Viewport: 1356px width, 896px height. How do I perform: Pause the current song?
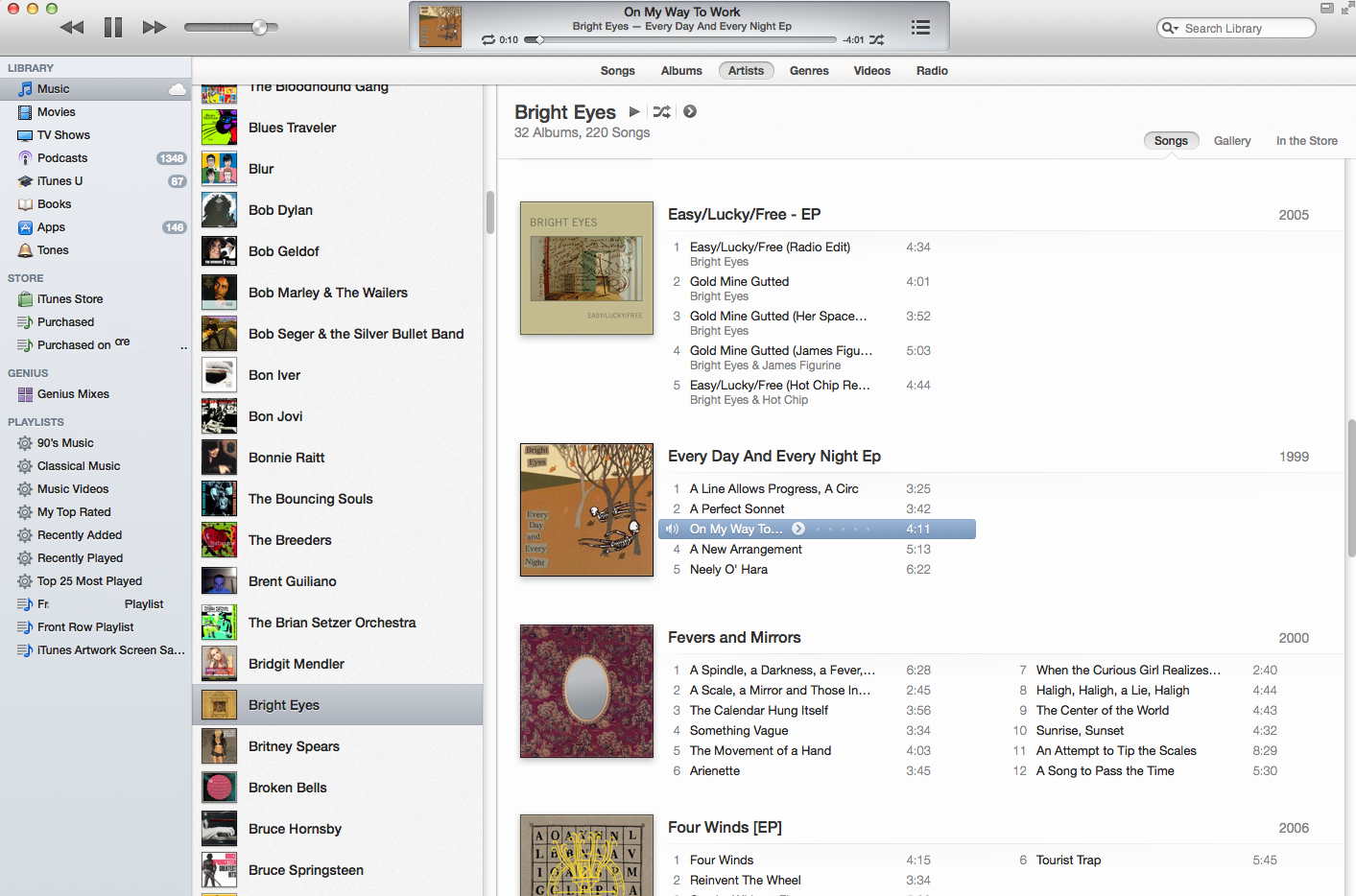113,27
